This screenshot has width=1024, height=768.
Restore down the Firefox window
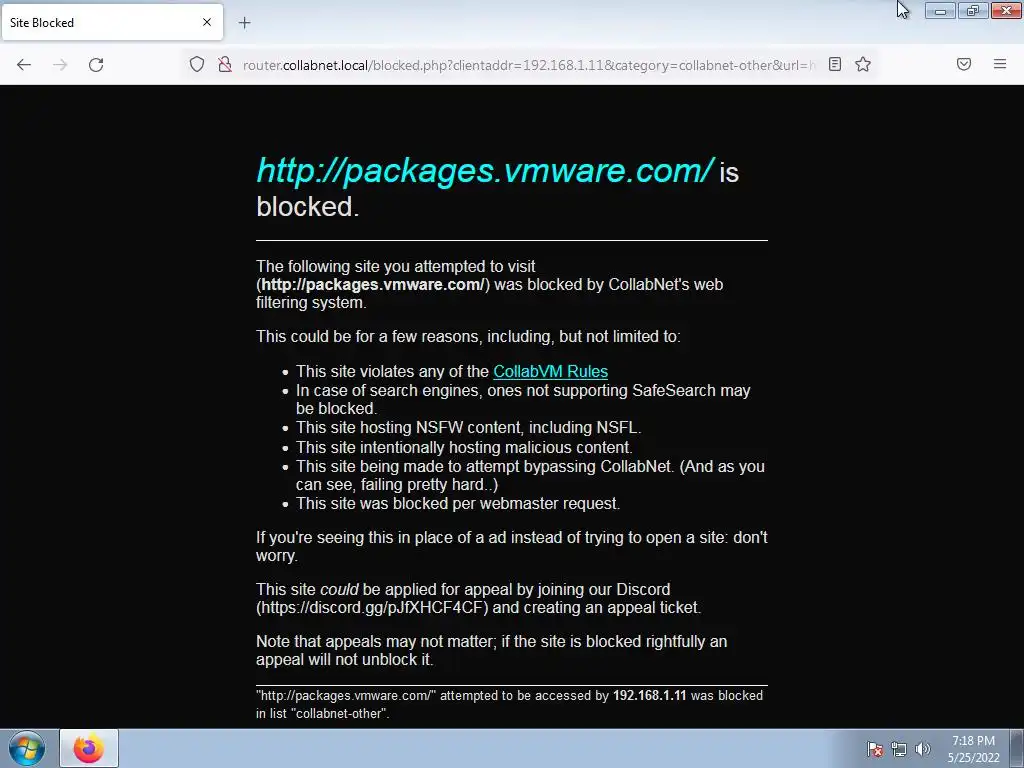point(973,10)
